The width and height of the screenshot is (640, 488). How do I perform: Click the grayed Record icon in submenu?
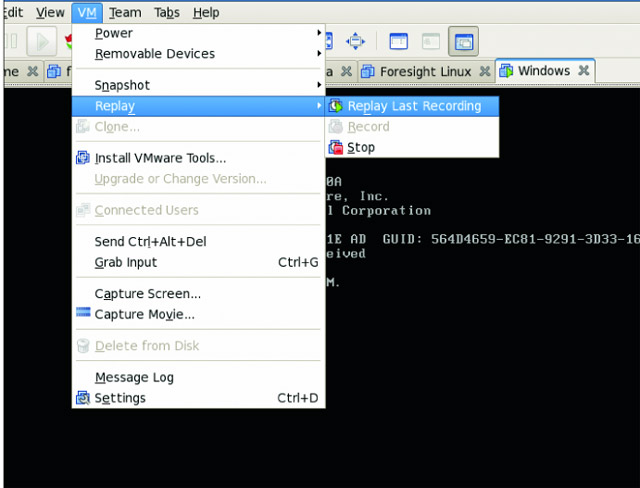click(336, 126)
